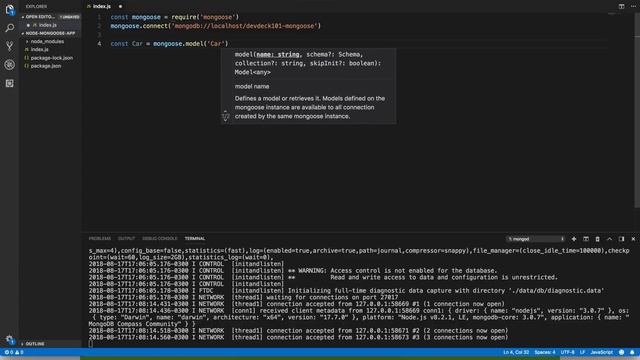Click the '1 UNSAVED' badge
The height and width of the screenshot is (360, 640).
69,17
